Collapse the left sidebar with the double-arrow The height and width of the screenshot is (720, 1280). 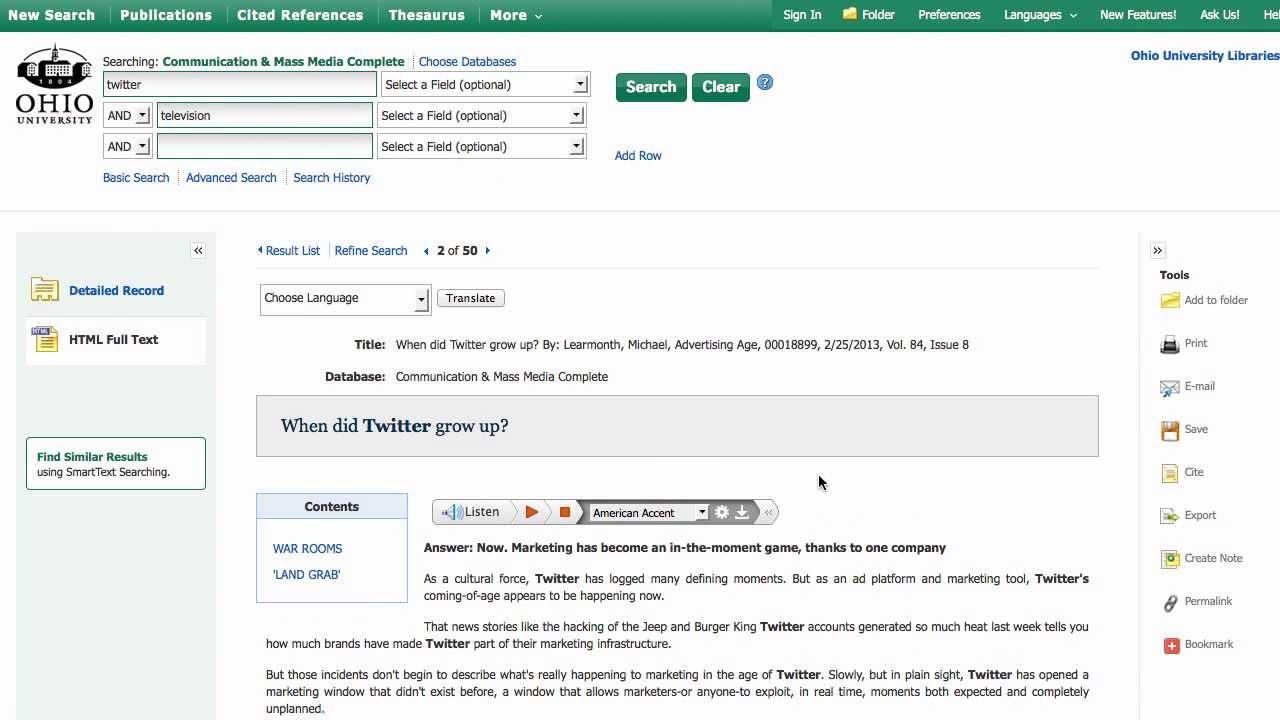198,251
